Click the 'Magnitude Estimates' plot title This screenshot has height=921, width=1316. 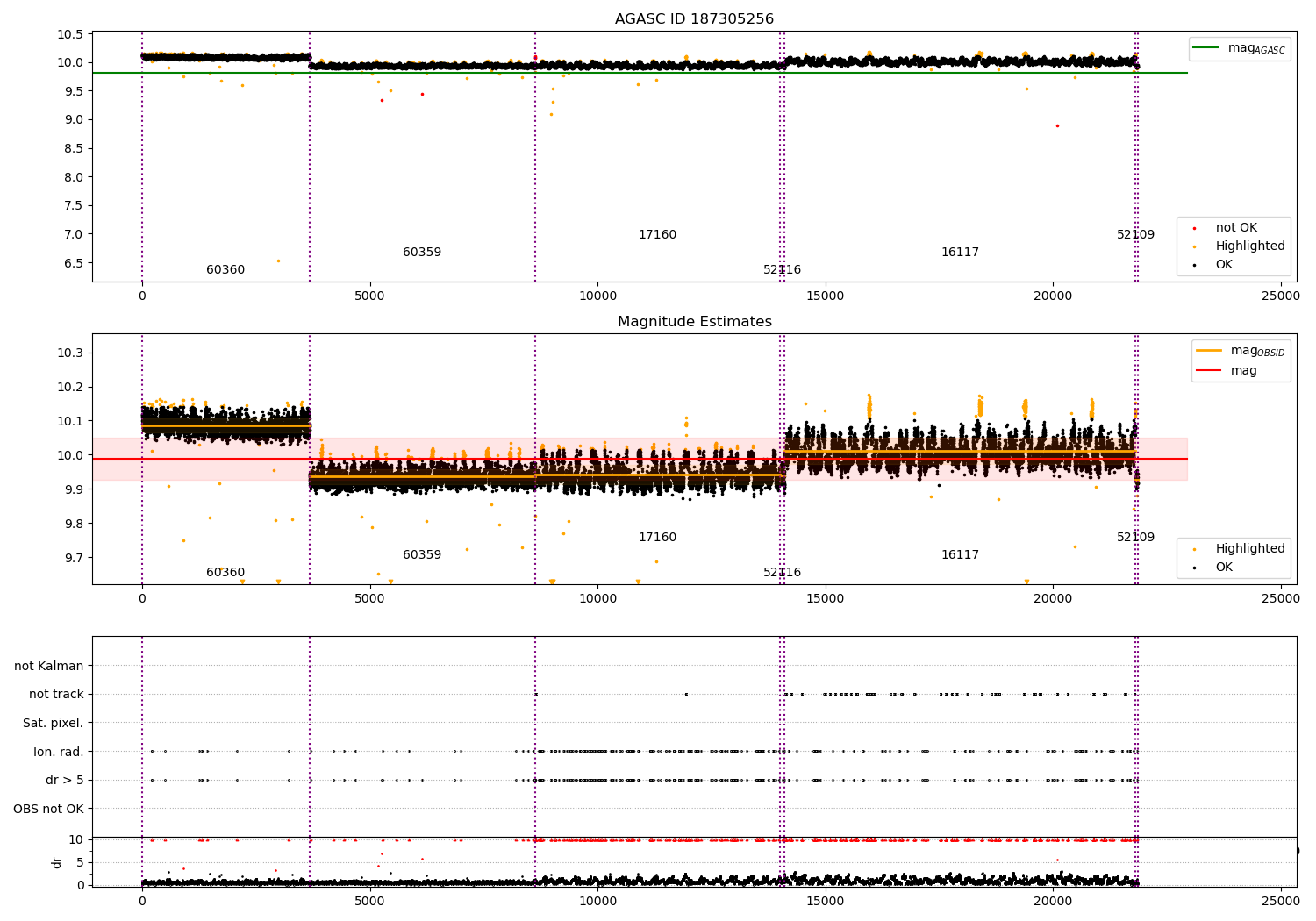click(x=694, y=322)
